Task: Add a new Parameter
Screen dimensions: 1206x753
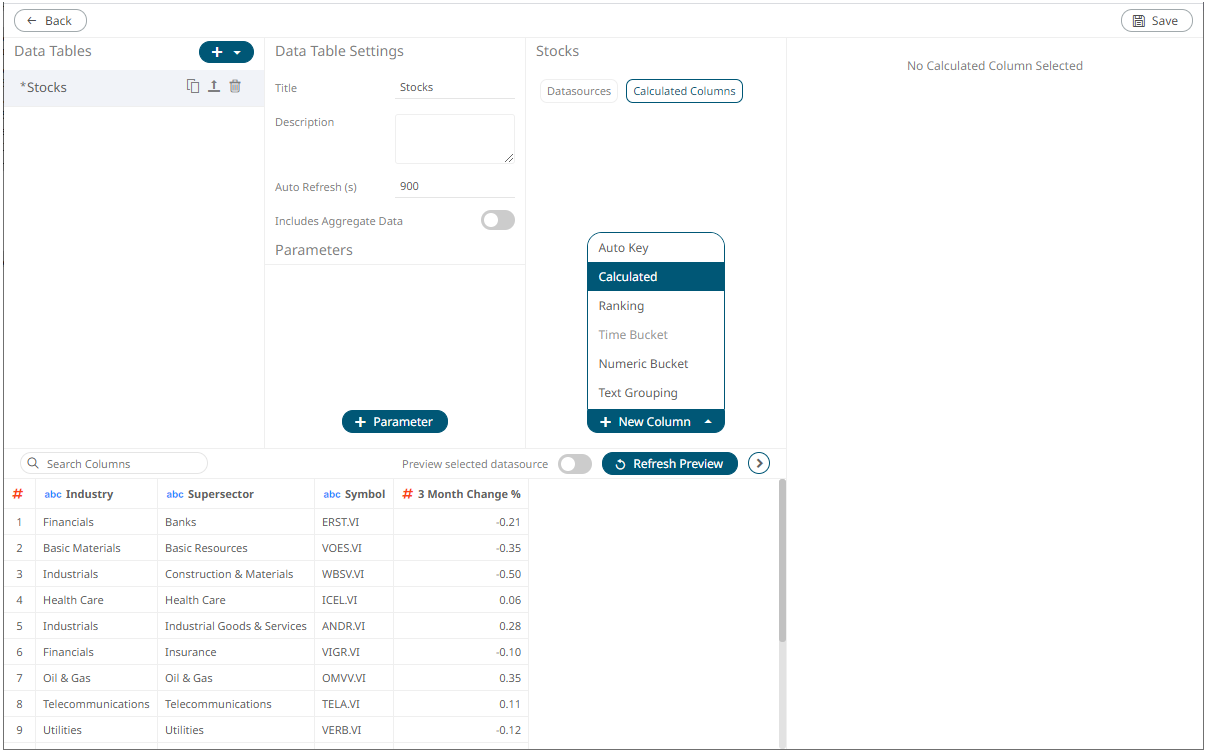Action: [x=395, y=422]
